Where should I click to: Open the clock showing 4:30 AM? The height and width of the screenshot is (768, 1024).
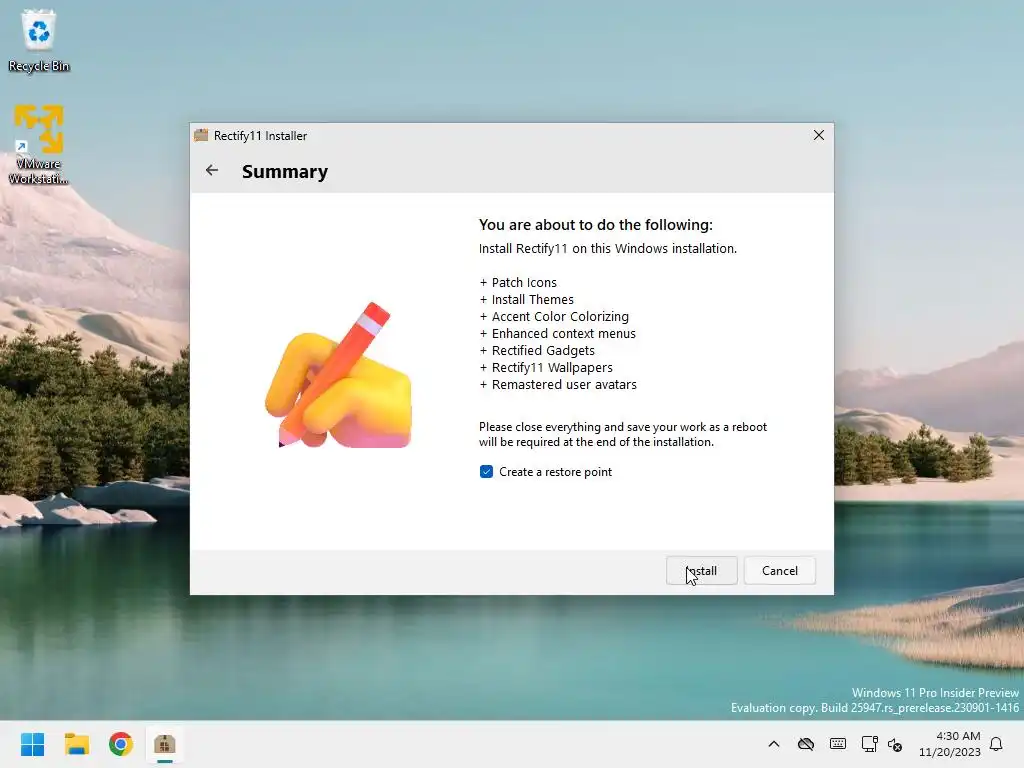(x=950, y=744)
